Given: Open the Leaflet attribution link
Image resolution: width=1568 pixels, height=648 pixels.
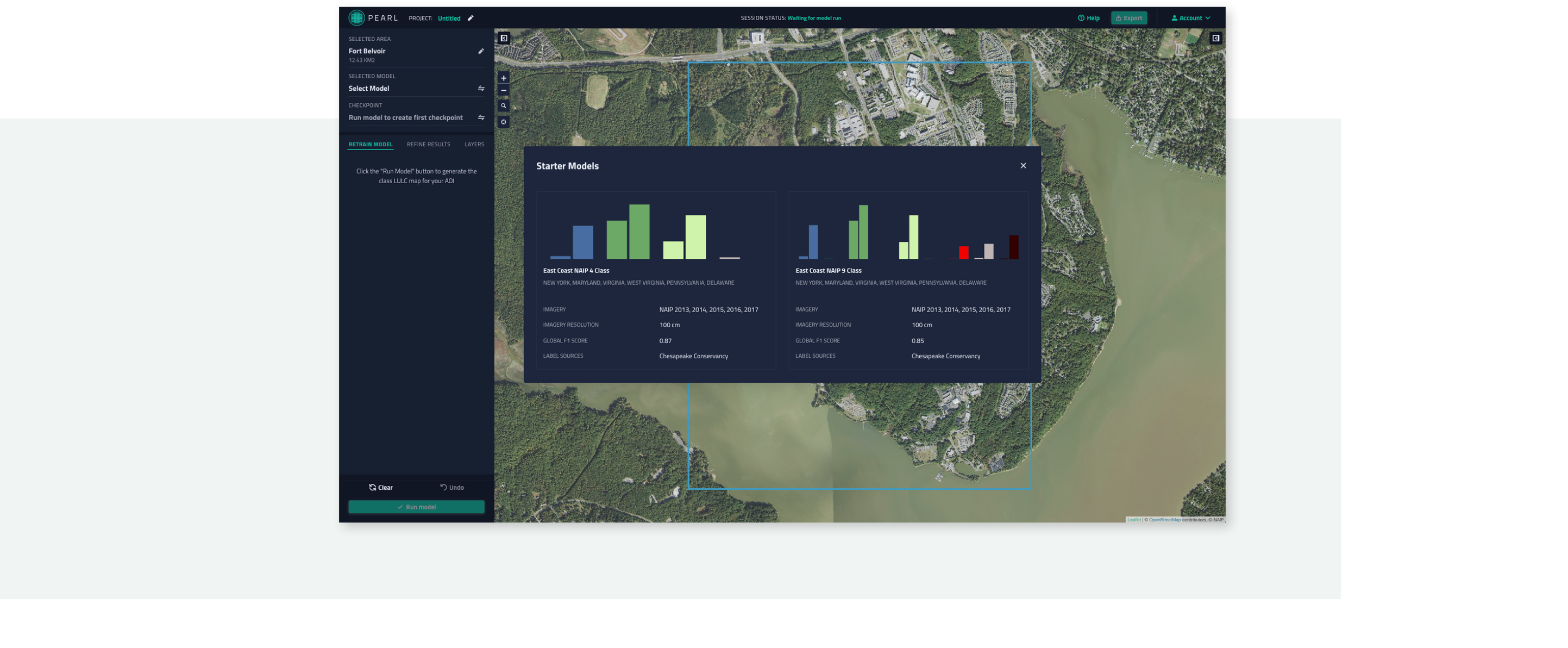Looking at the screenshot, I should click(x=1134, y=520).
